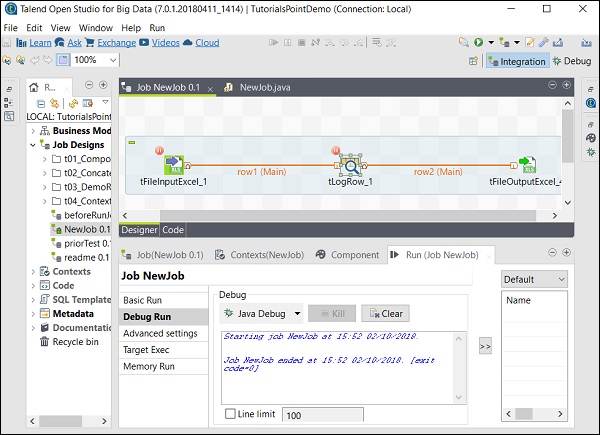The image size is (600, 435).
Task: Click the Videos link
Action: (165, 43)
